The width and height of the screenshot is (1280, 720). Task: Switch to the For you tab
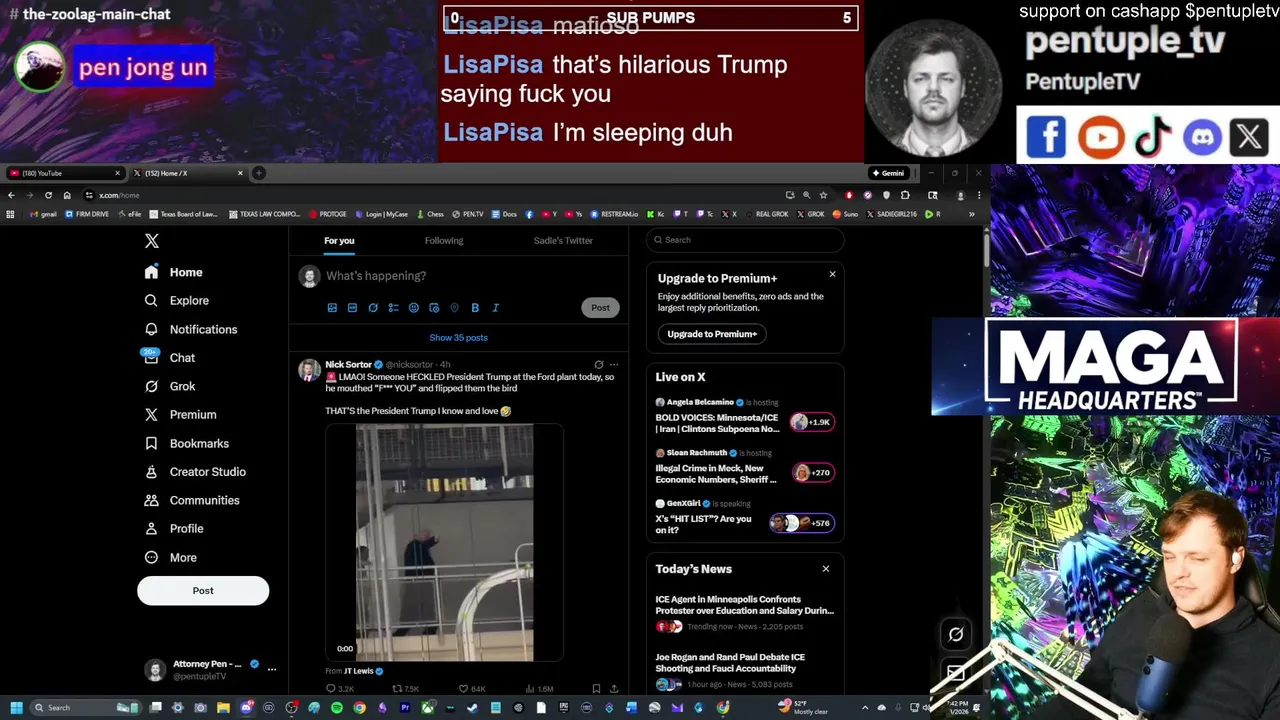click(339, 240)
